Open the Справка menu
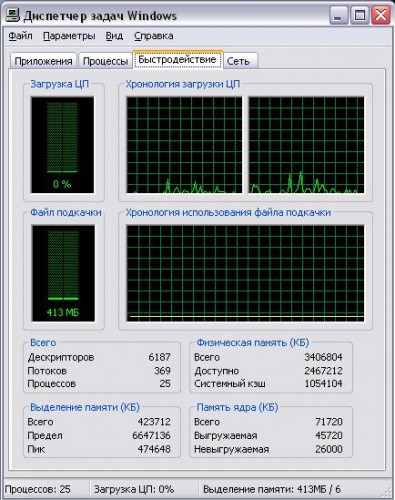The image size is (395, 500). click(154, 36)
